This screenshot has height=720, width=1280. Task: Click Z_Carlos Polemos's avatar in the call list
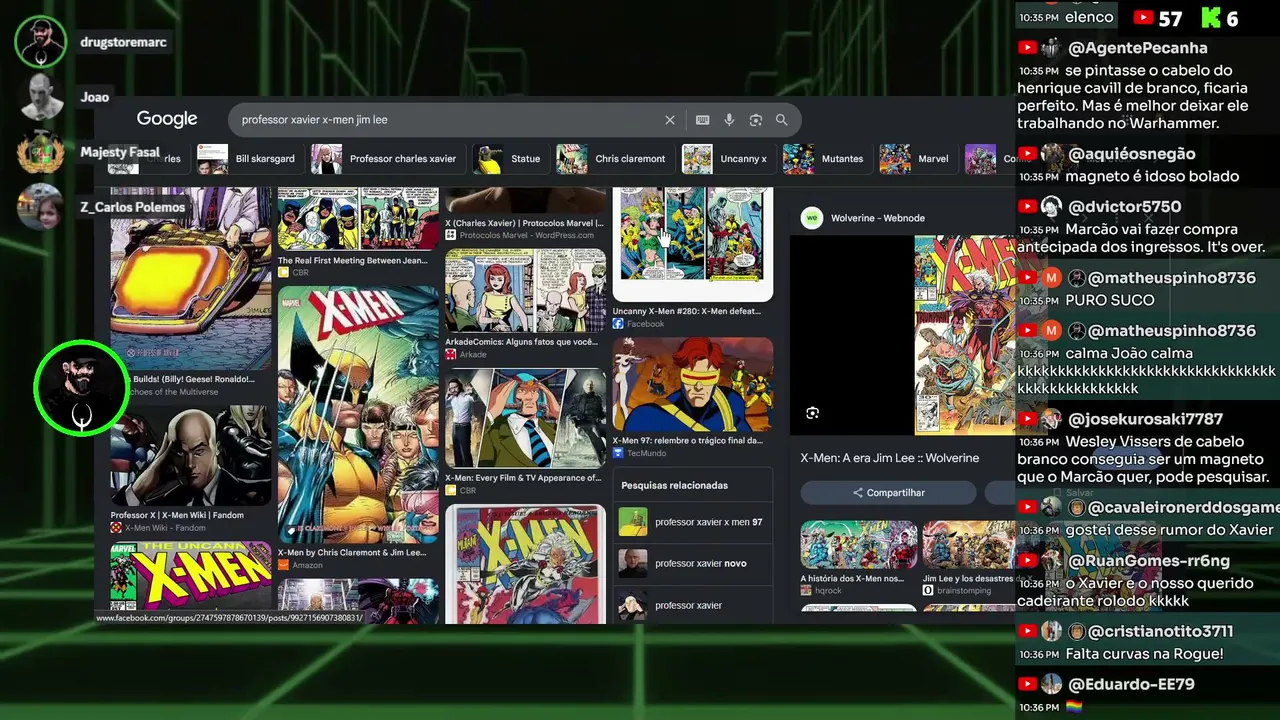41,207
